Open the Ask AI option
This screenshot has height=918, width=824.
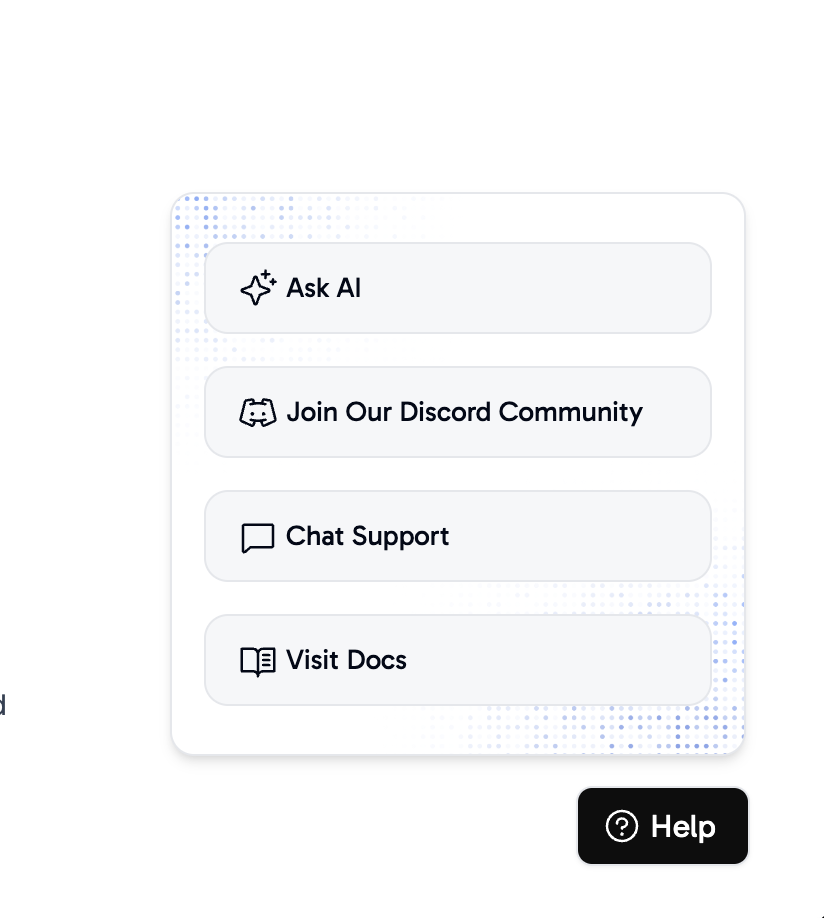point(457,288)
